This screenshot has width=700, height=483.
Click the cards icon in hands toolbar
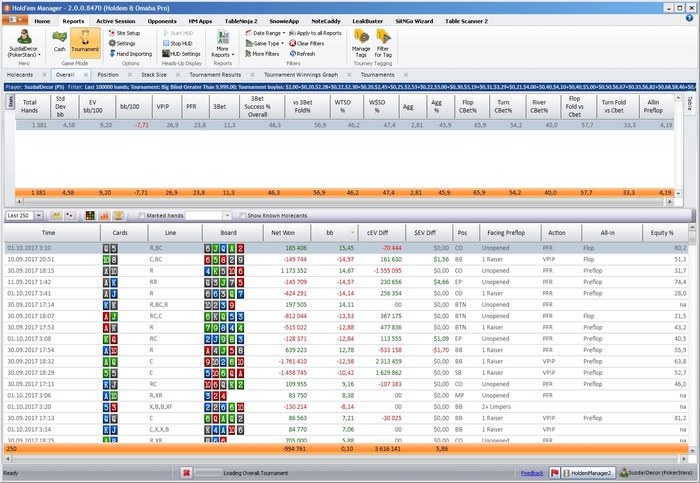(70, 216)
